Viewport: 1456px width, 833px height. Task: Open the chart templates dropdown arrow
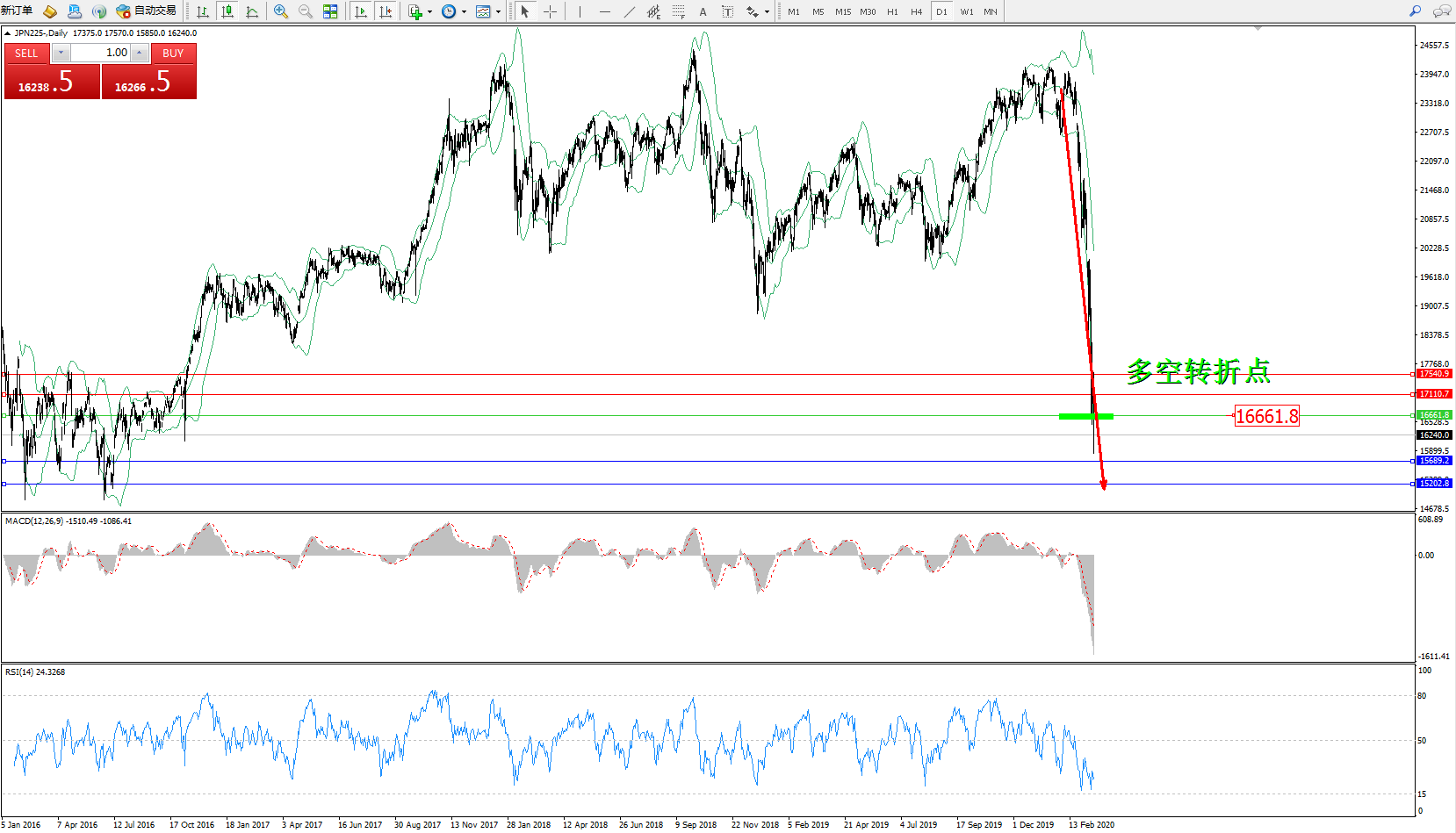click(498, 12)
